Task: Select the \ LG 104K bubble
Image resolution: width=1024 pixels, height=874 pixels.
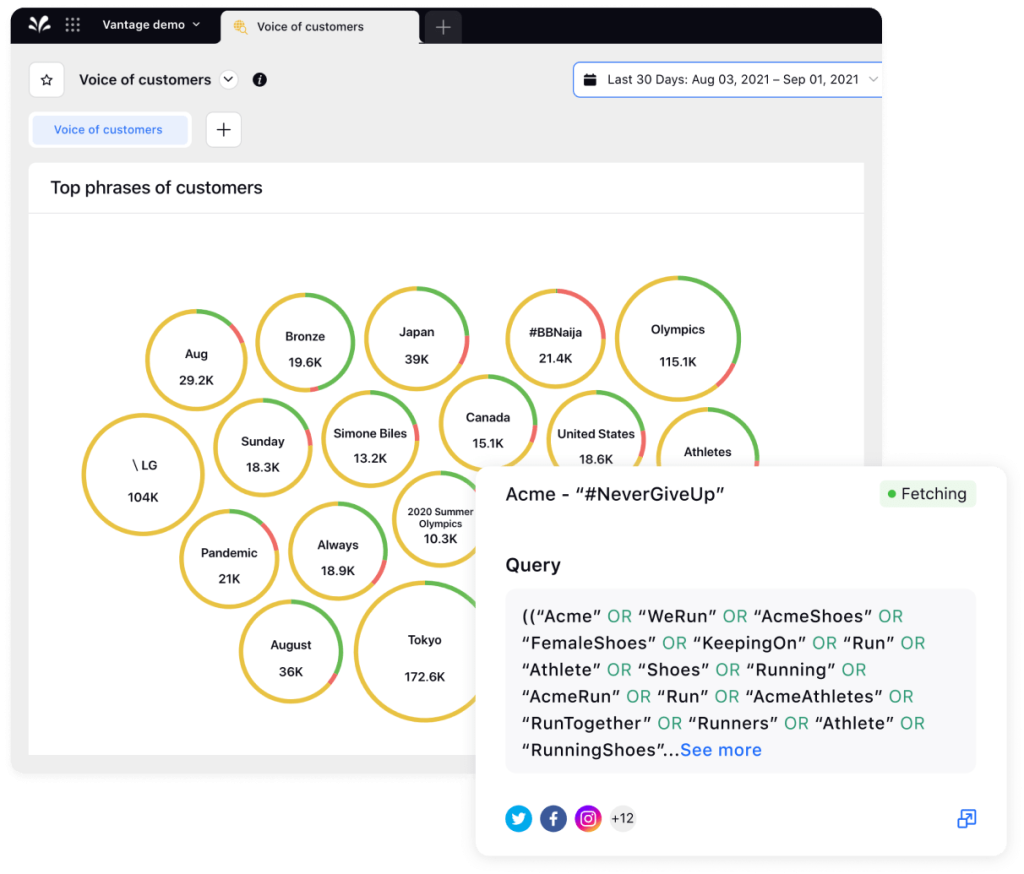Action: point(143,474)
